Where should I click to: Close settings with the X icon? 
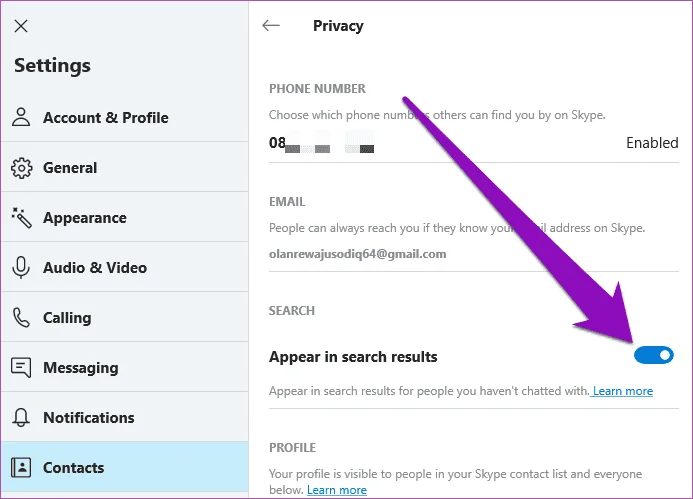(x=21, y=26)
